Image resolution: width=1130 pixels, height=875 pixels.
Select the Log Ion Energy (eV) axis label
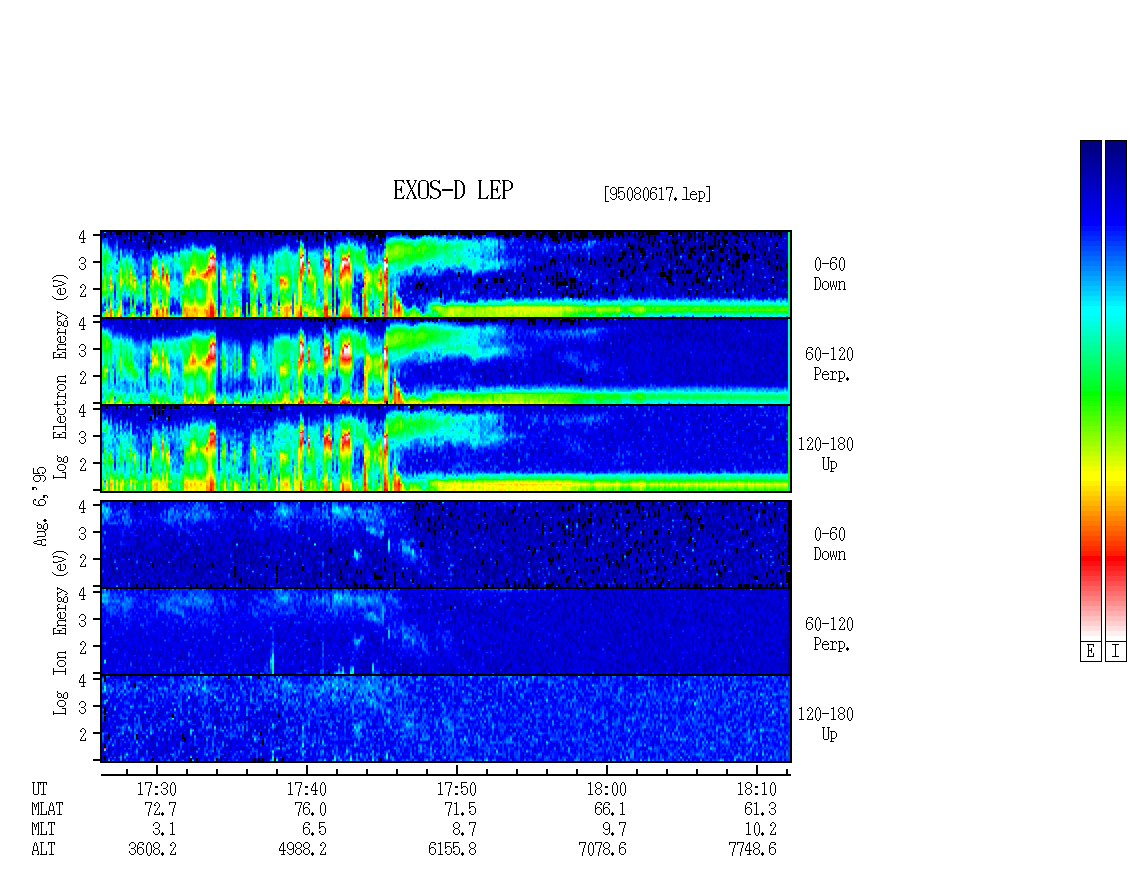coord(61,633)
